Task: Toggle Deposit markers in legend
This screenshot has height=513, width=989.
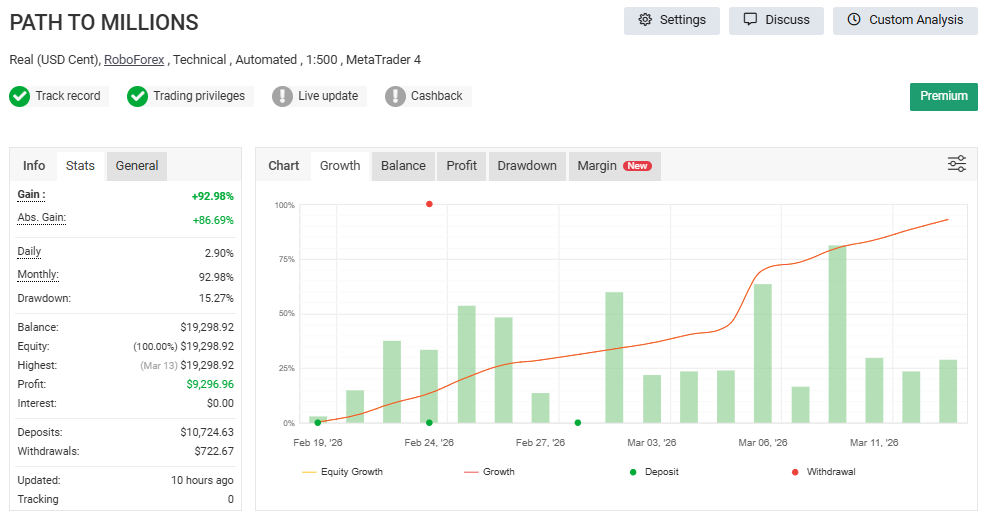Action: pyautogui.click(x=654, y=472)
